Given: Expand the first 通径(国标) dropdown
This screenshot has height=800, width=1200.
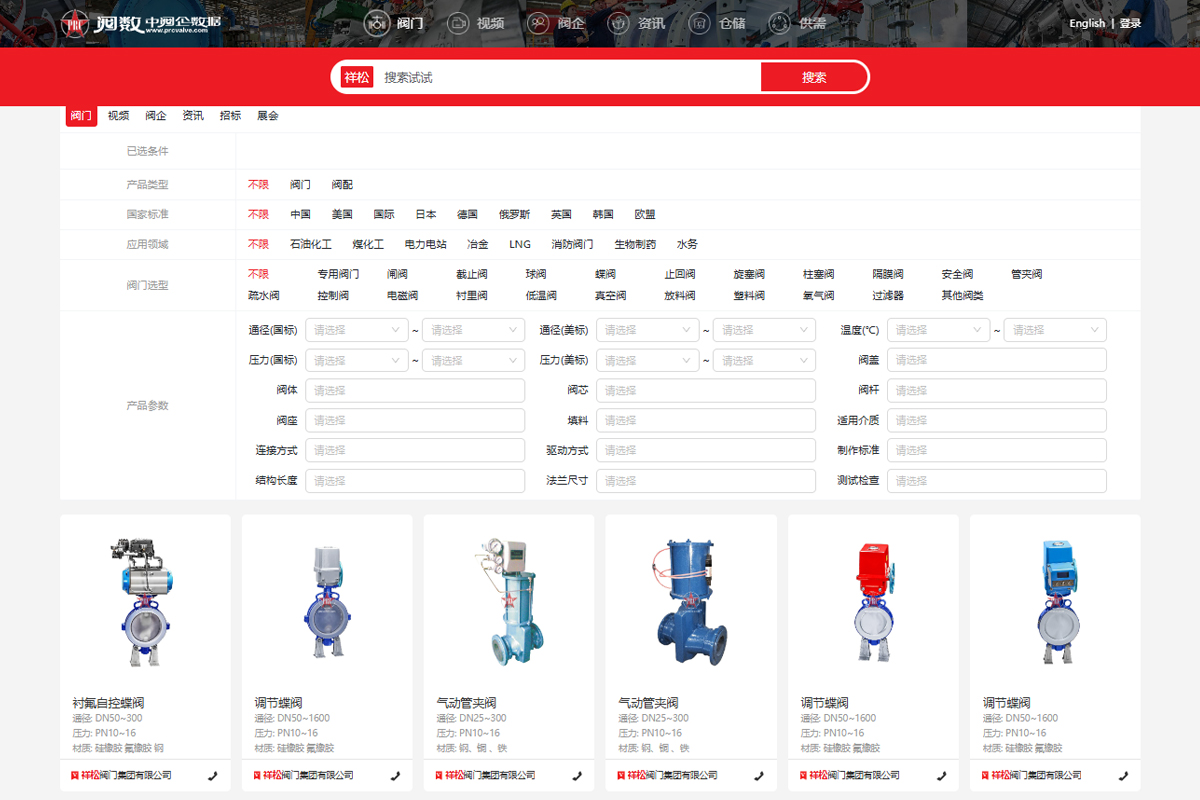Looking at the screenshot, I should 356,330.
